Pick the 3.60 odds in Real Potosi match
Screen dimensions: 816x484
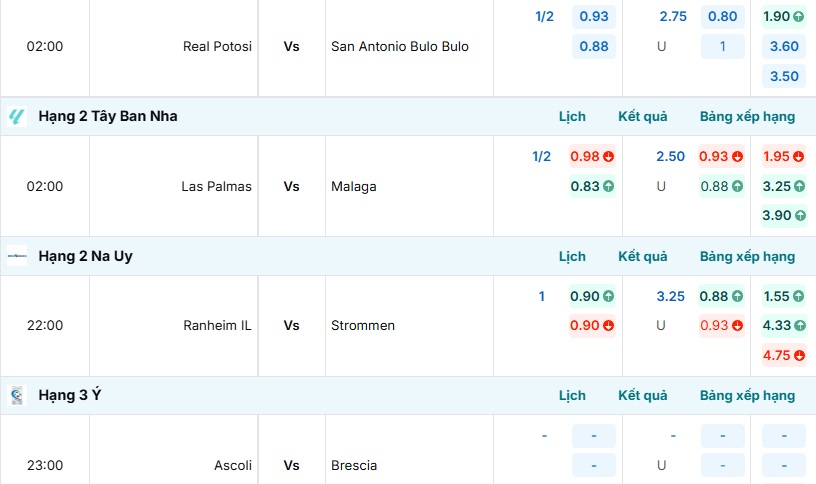pyautogui.click(x=784, y=46)
